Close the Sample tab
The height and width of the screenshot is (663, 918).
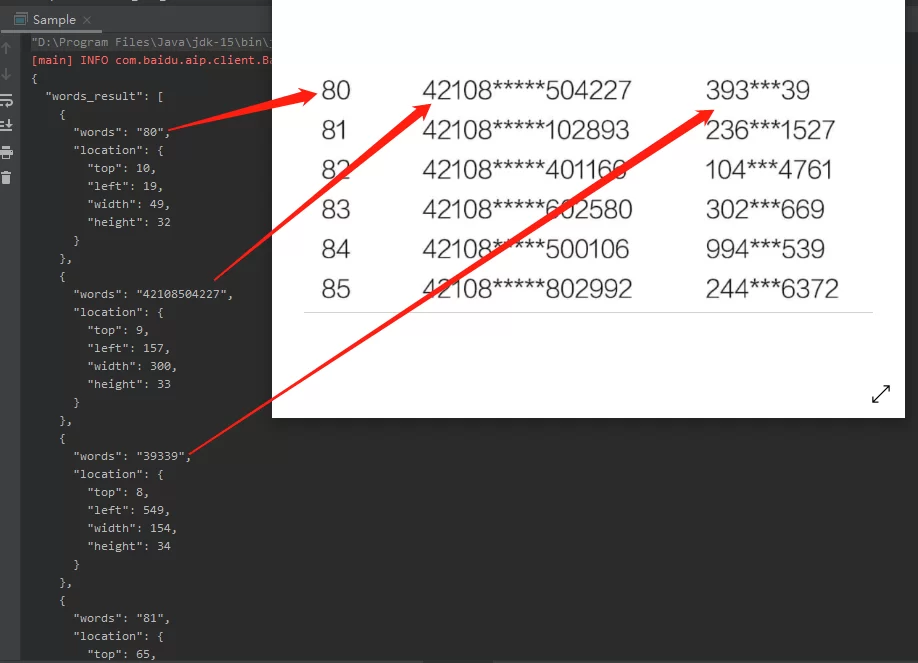[87, 20]
